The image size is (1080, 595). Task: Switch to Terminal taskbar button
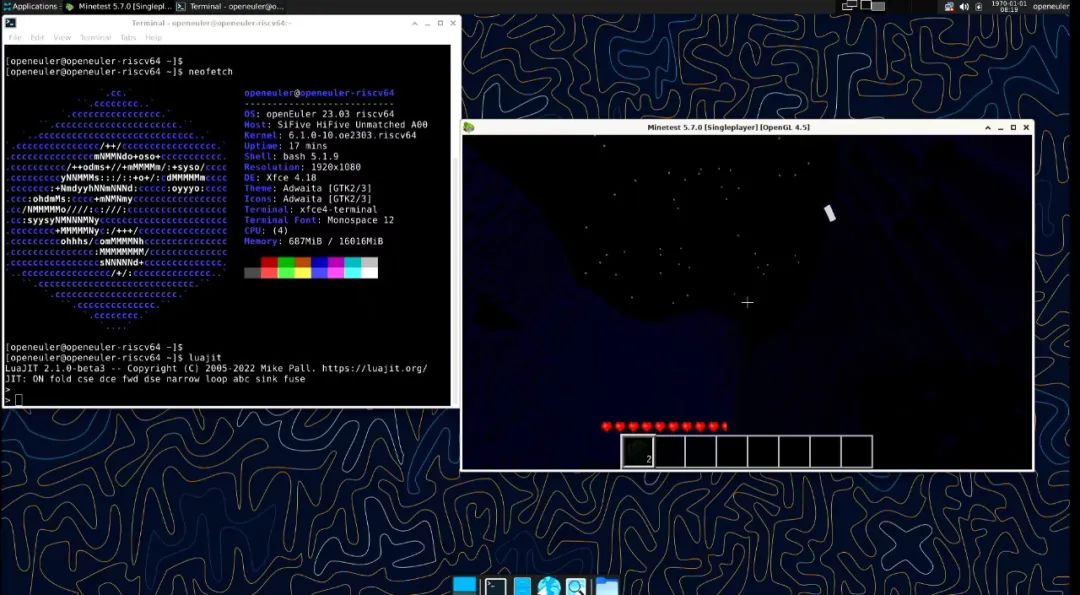230,6
